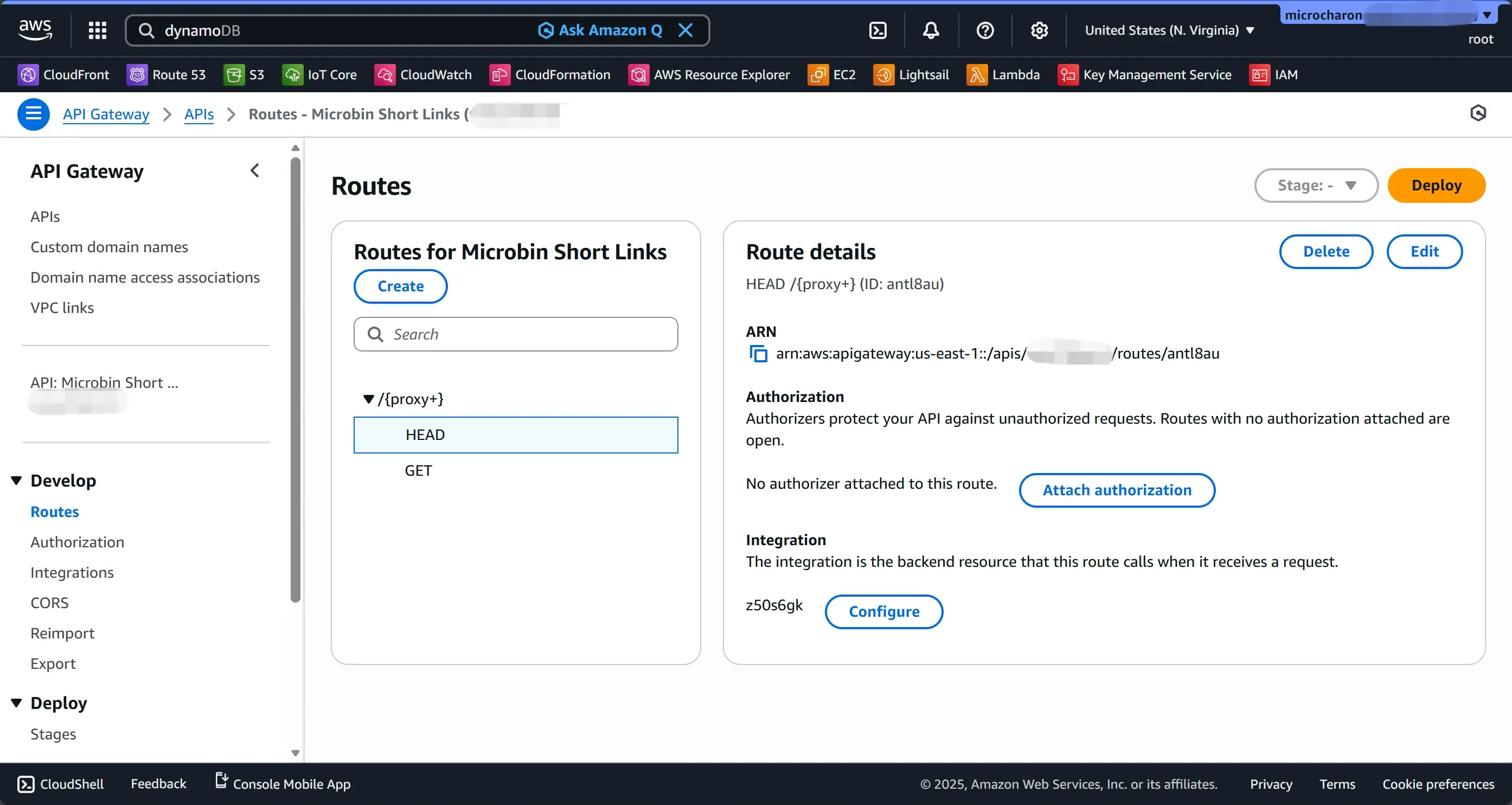
Task: Open the Route 53 service shortcut
Action: [x=166, y=74]
